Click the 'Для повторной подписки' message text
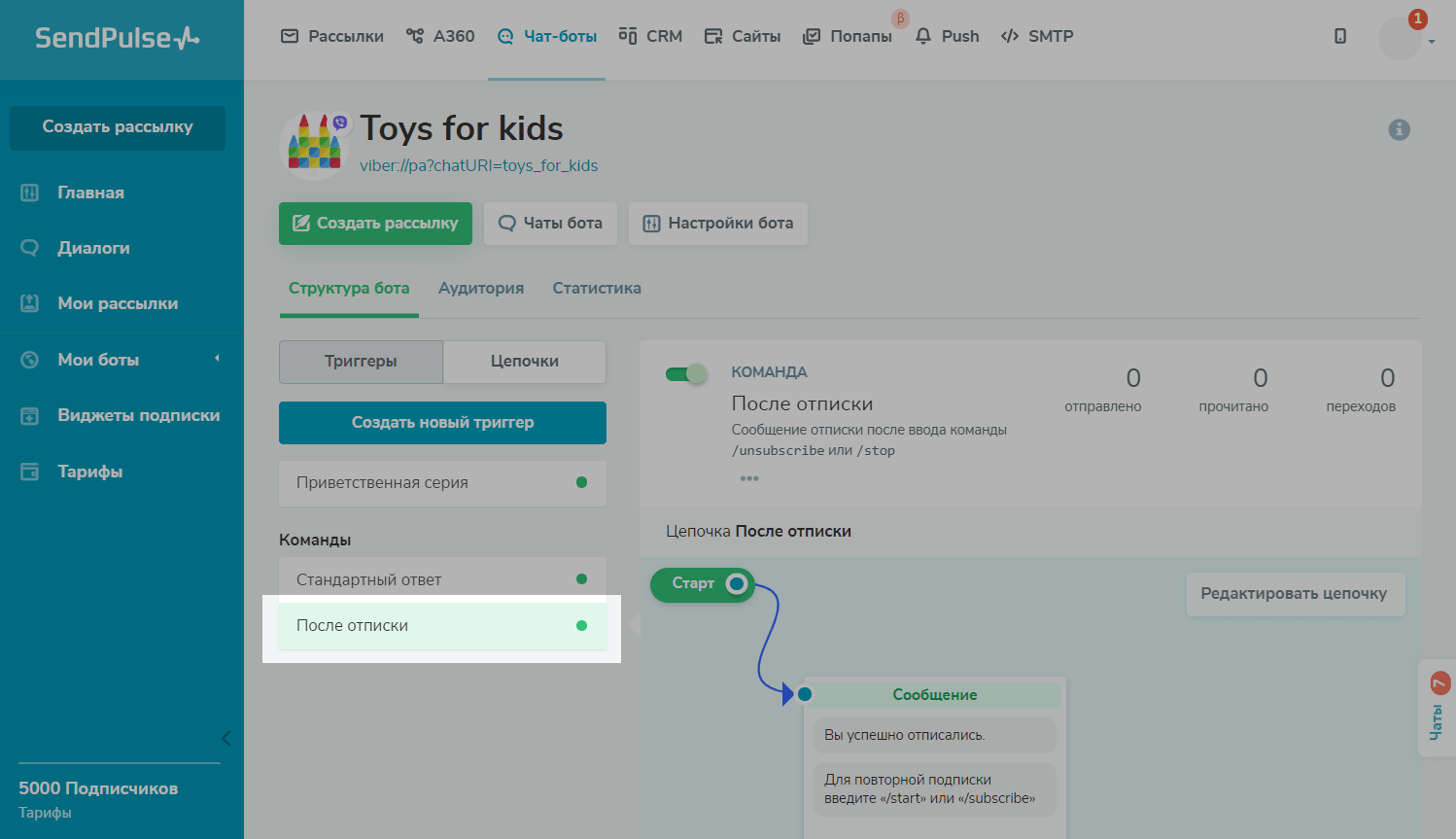Image resolution: width=1456 pixels, height=839 pixels. 930,788
